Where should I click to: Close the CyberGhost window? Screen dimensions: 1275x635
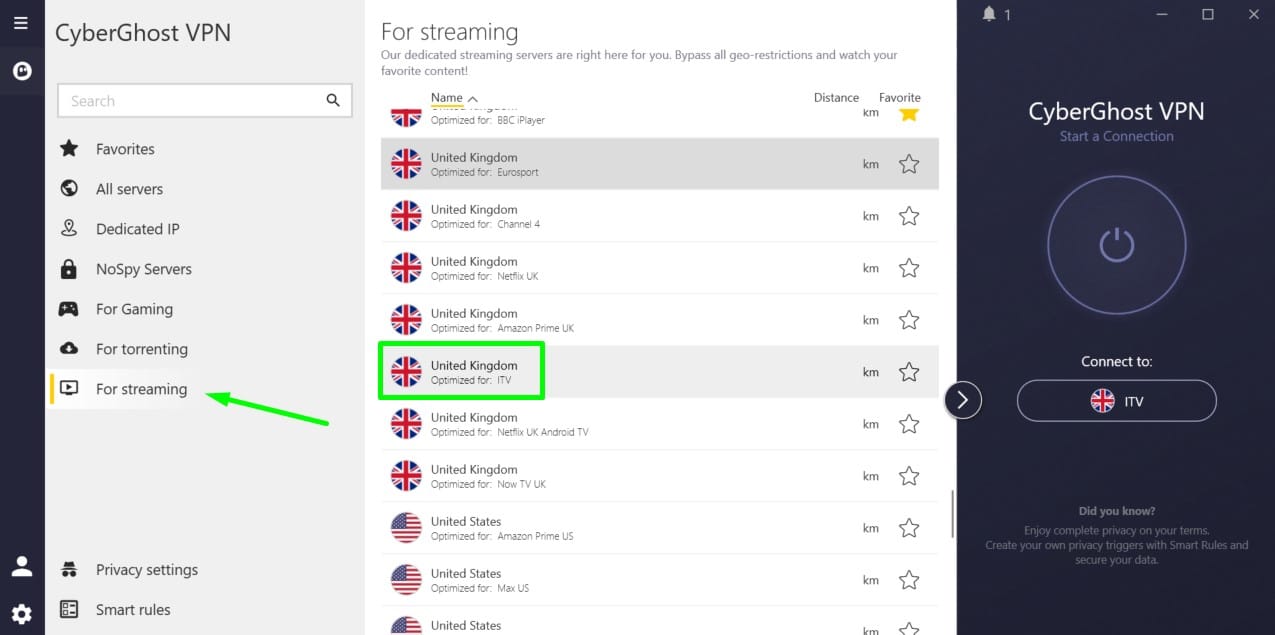coord(1254,14)
